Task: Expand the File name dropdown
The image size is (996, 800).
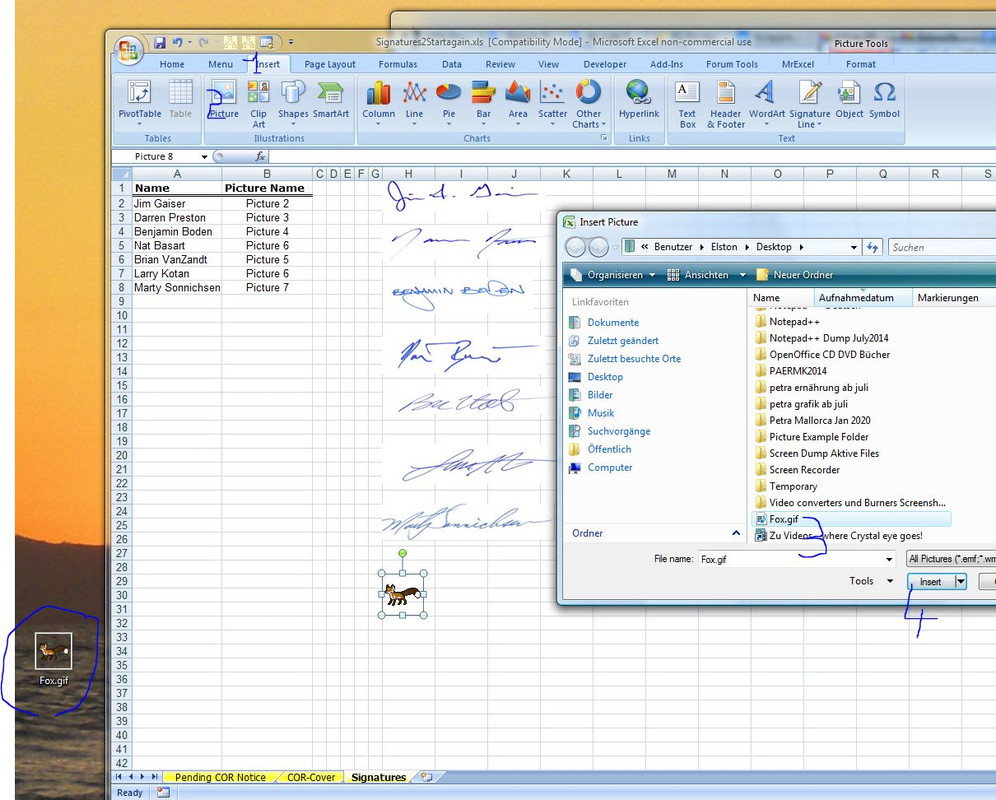Action: (889, 559)
